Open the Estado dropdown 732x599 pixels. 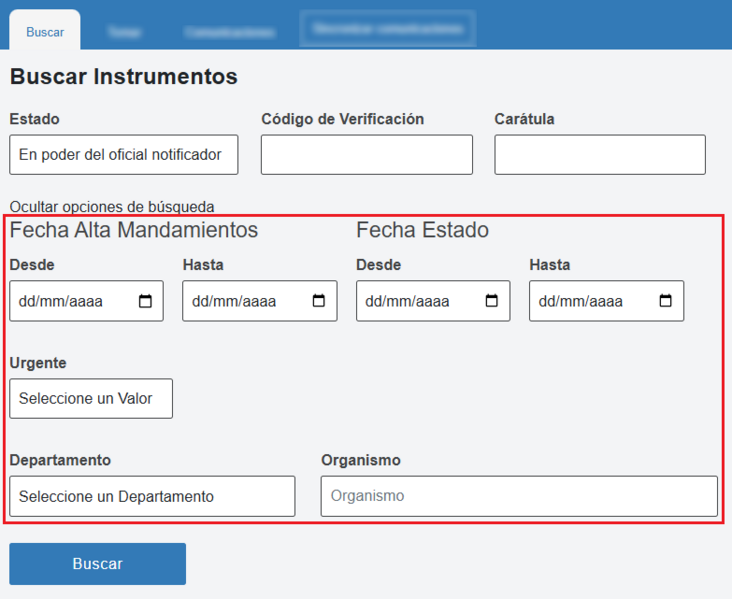(x=124, y=155)
